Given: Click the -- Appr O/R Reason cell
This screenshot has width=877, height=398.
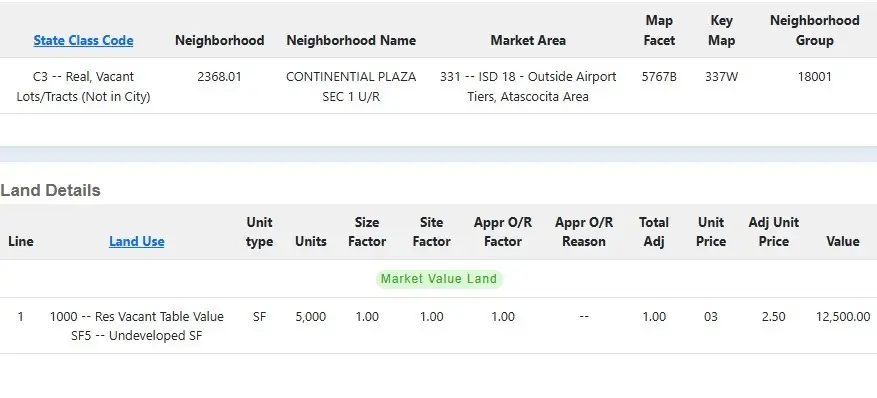Looking at the screenshot, I should click(584, 316).
